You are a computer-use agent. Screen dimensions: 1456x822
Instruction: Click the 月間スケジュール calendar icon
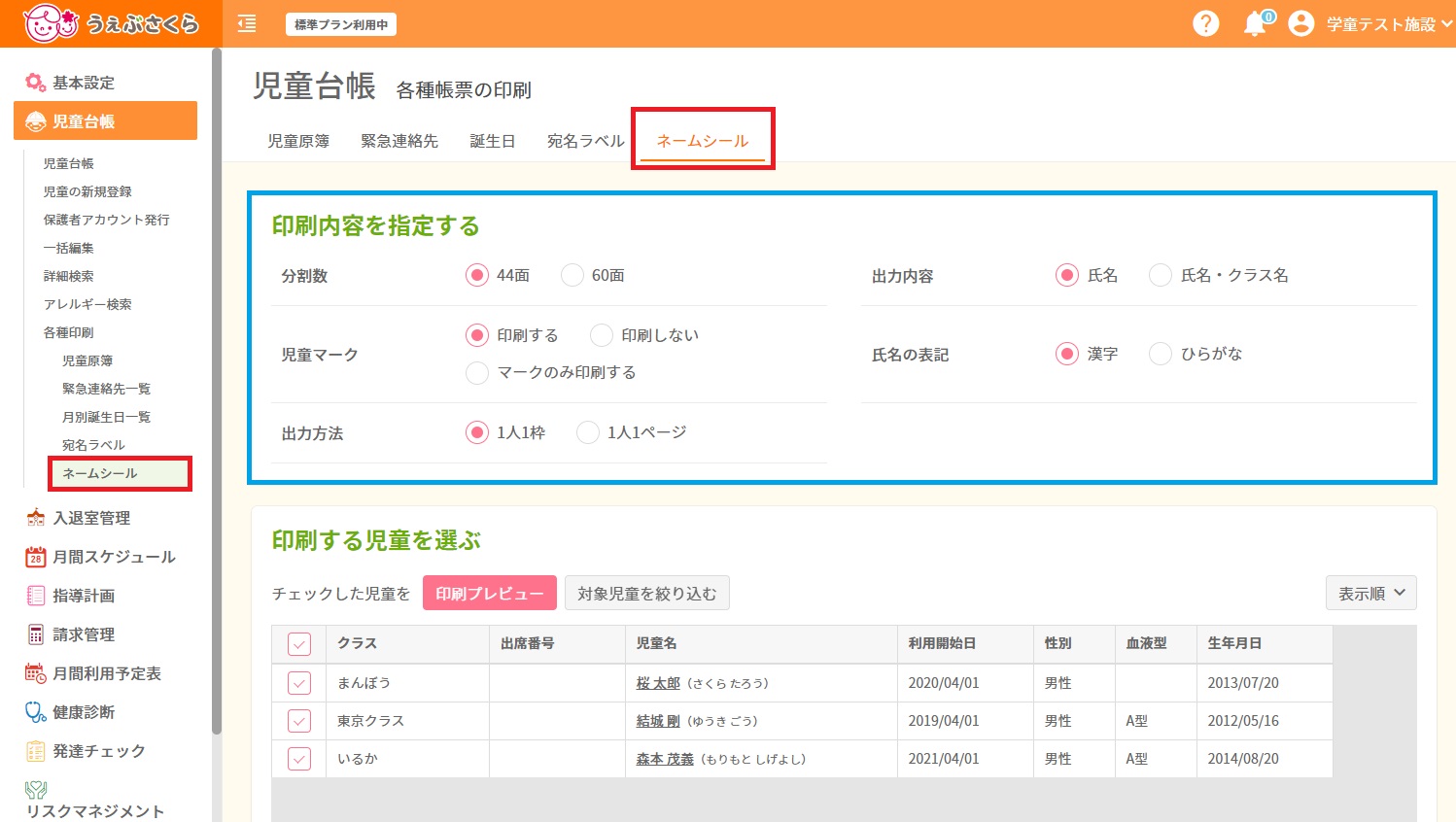pyautogui.click(x=36, y=557)
